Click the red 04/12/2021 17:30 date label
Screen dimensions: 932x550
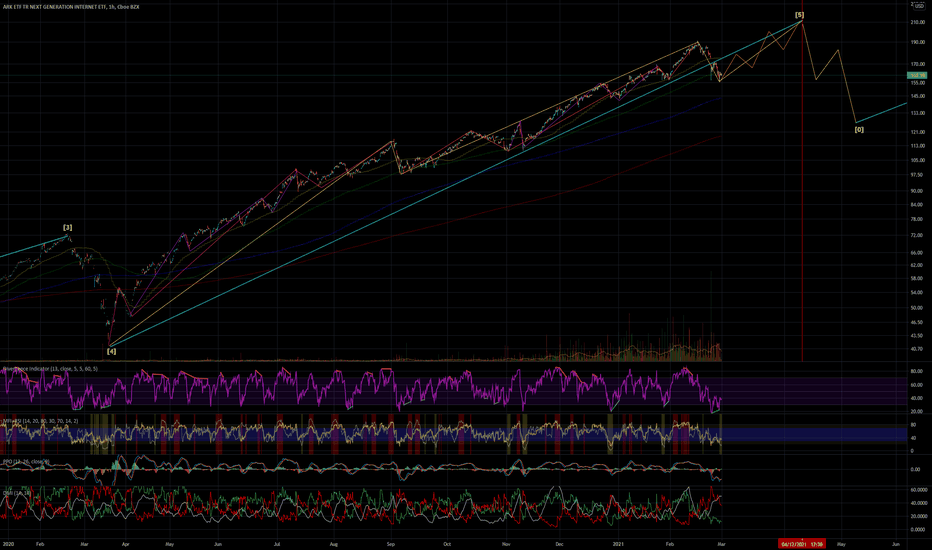pyautogui.click(x=802, y=544)
